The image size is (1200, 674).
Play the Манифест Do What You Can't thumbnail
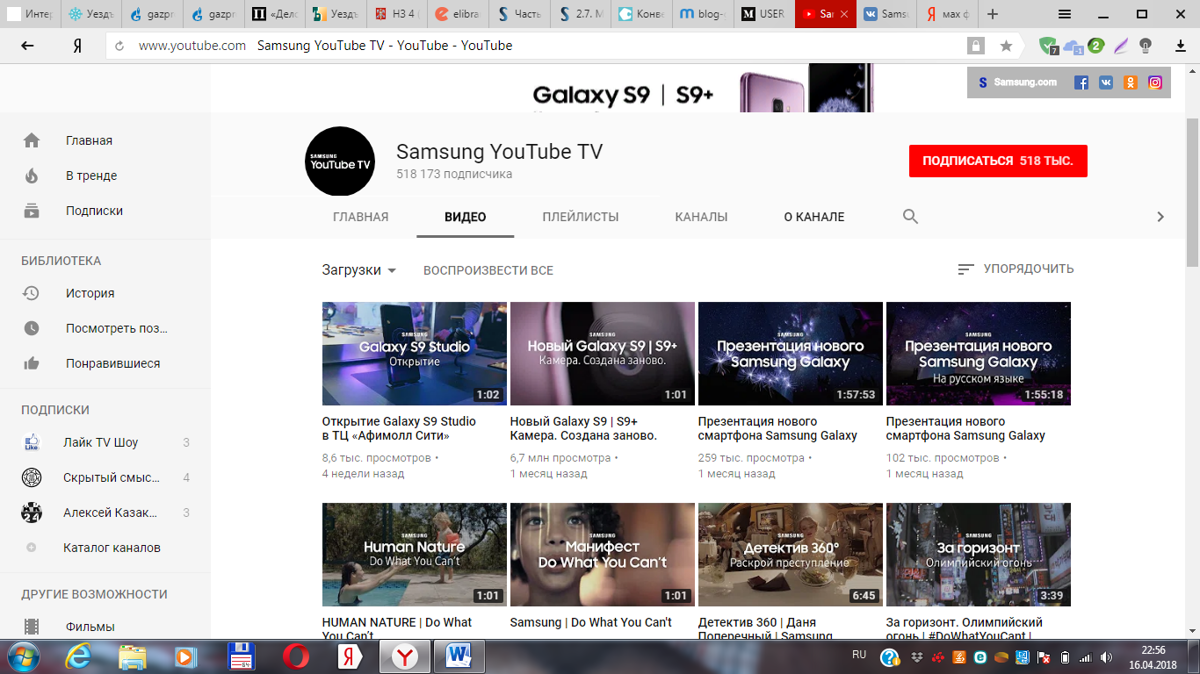point(602,555)
